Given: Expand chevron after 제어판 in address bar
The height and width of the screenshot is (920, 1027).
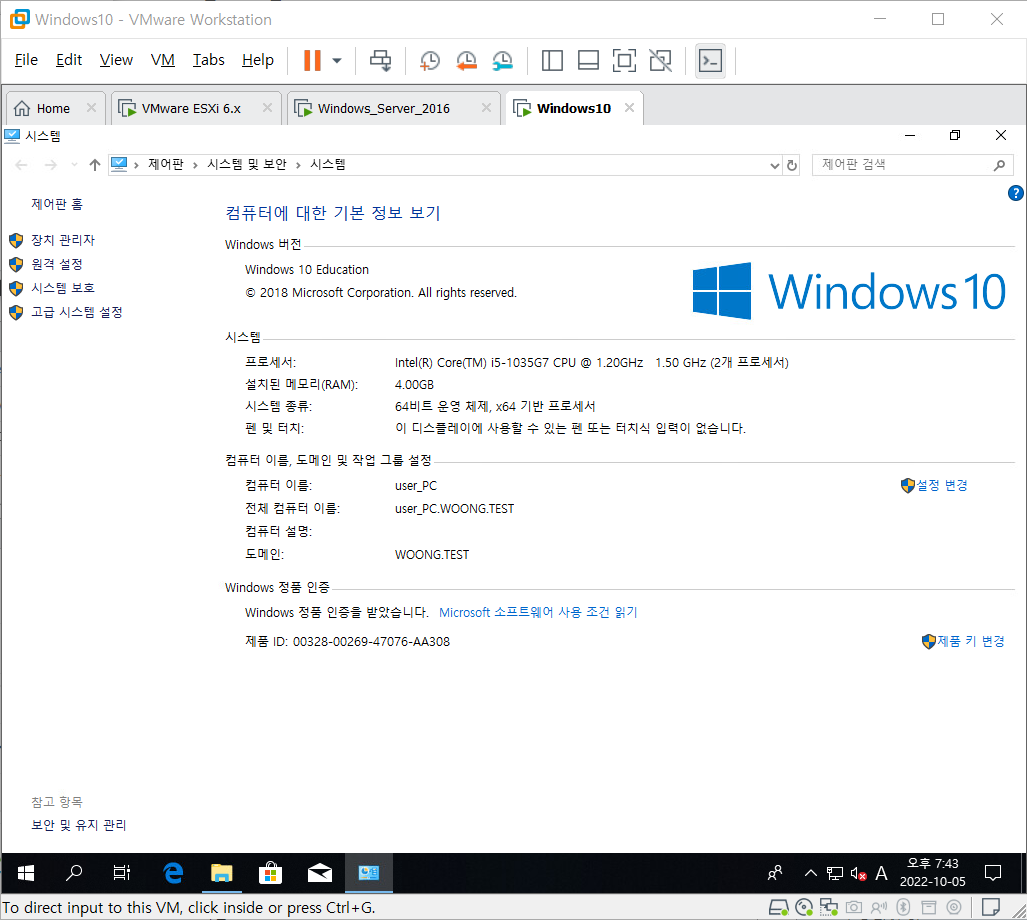Looking at the screenshot, I should pos(195,165).
